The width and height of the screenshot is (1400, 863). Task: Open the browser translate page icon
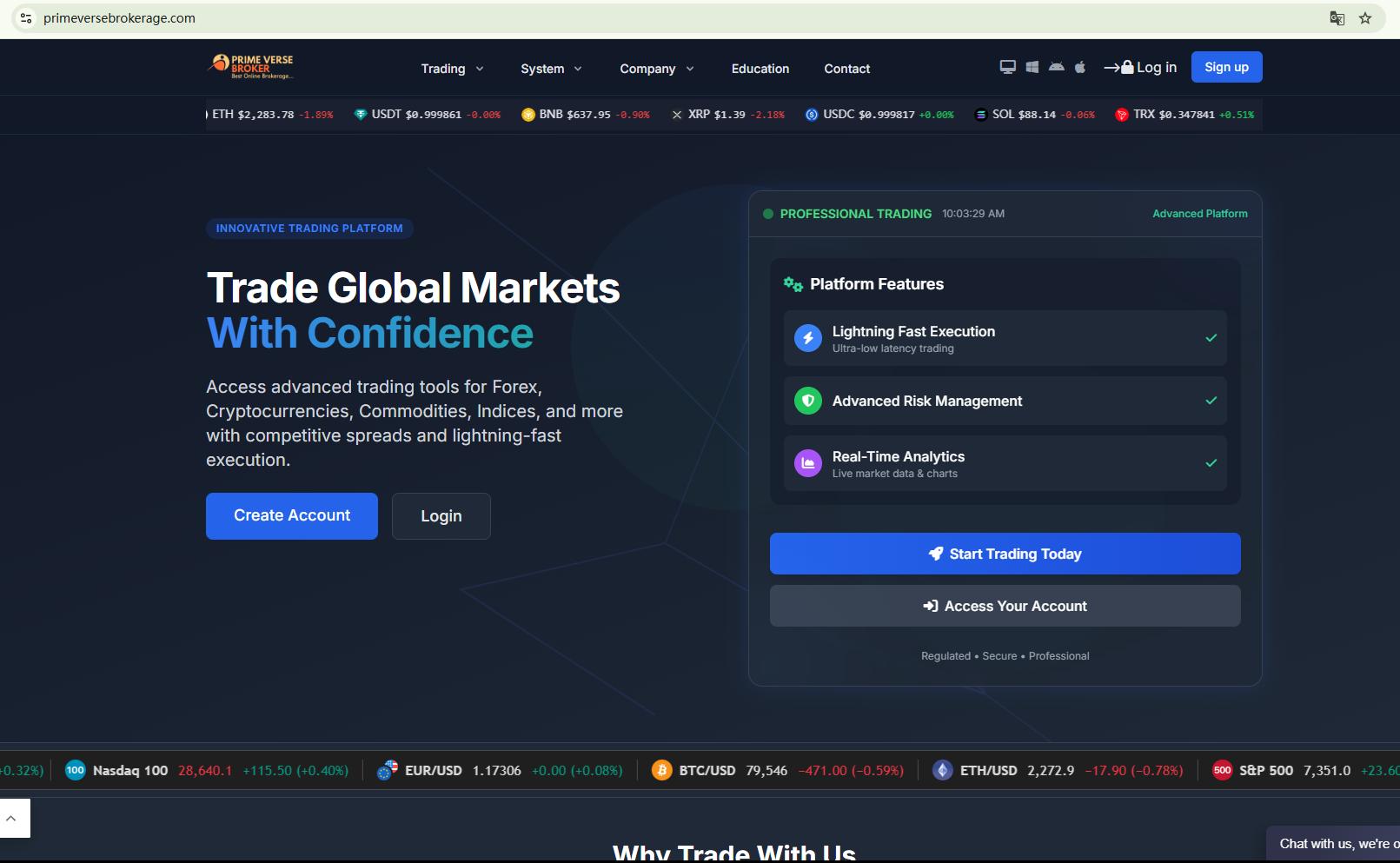tap(1337, 18)
